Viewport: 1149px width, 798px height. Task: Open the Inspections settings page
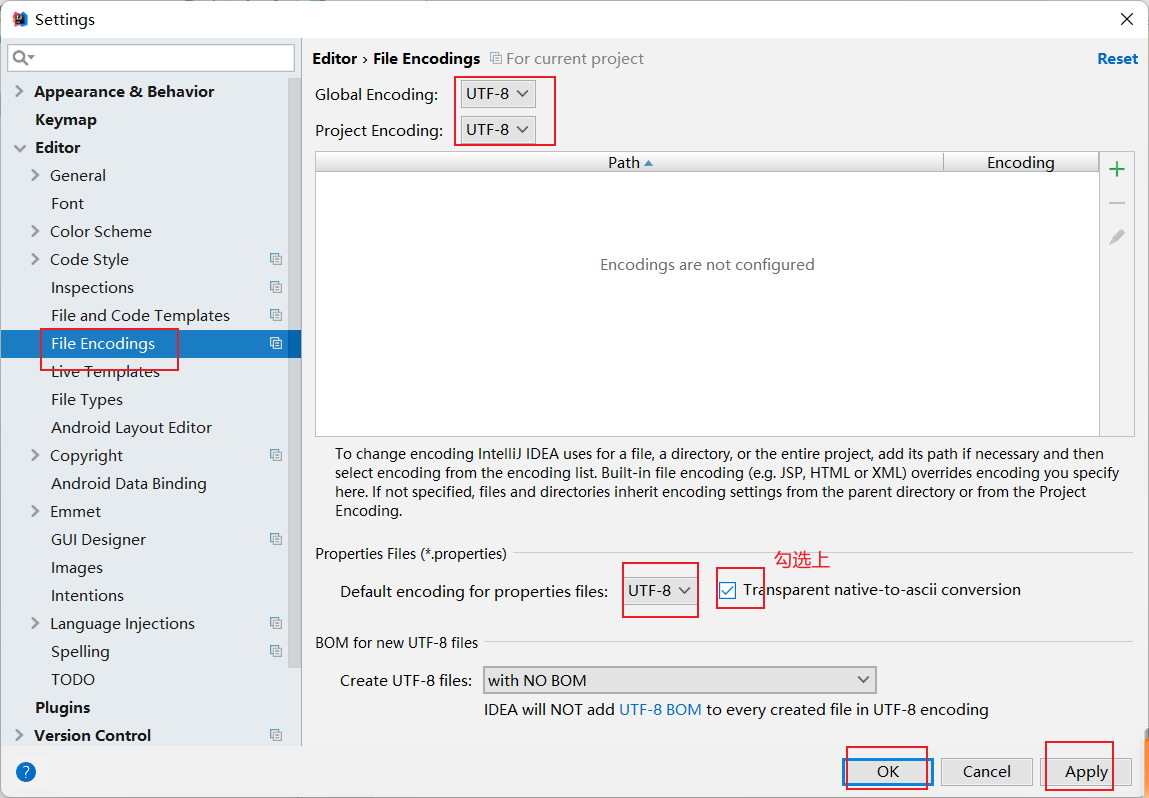(x=92, y=287)
